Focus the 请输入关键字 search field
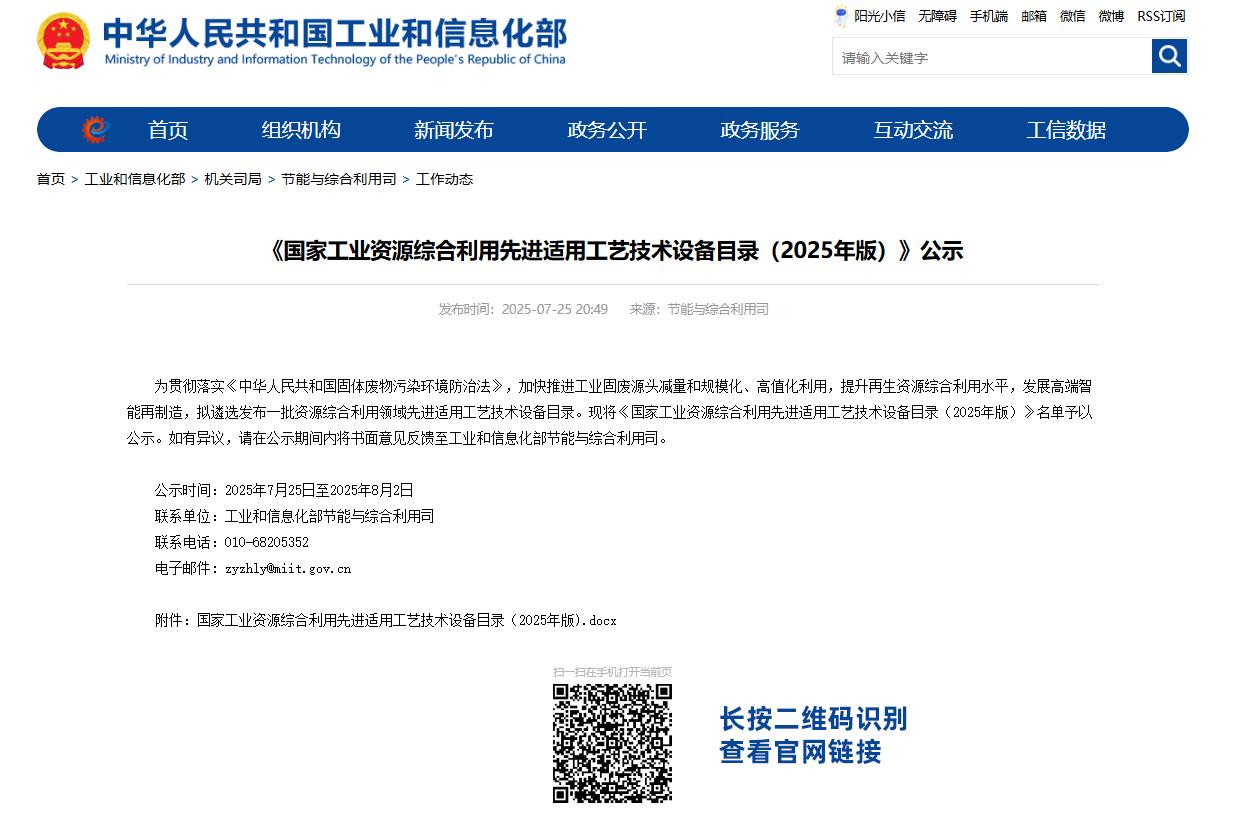The image size is (1234, 814). coord(992,57)
